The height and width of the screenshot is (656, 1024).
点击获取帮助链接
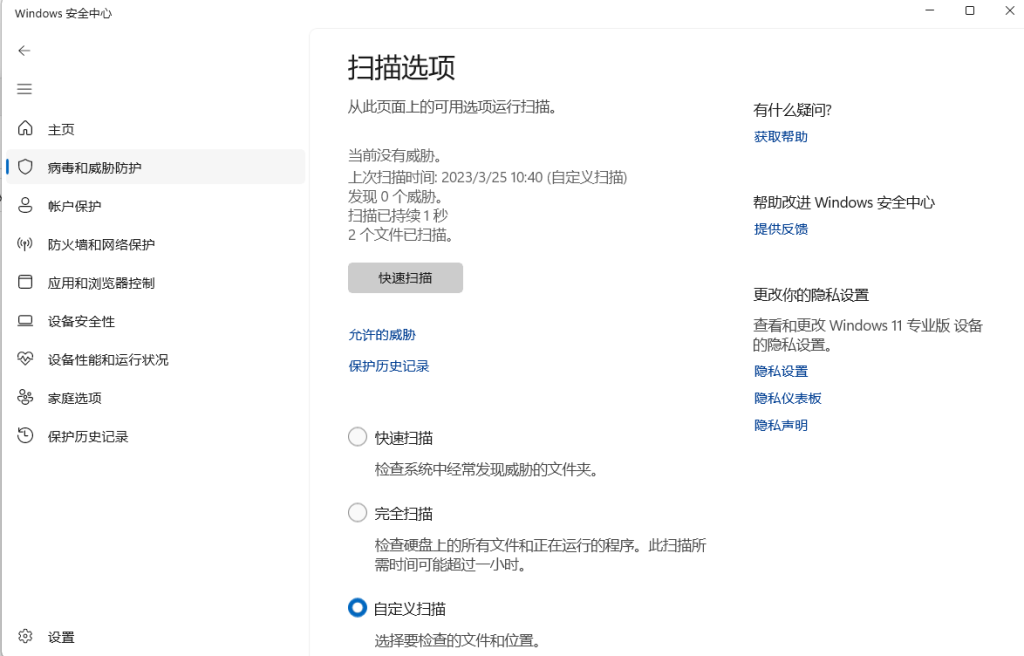pos(779,136)
